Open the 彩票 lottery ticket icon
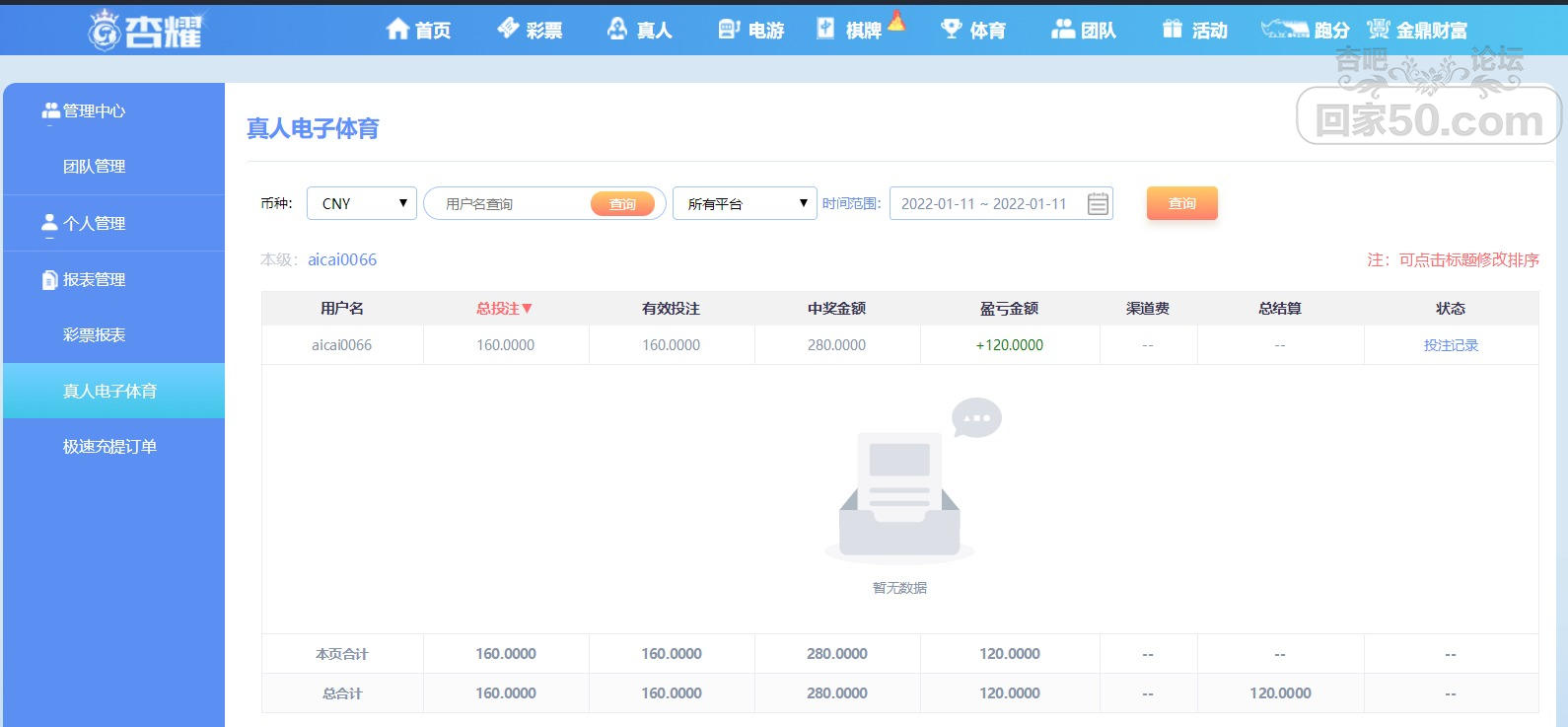 508,28
